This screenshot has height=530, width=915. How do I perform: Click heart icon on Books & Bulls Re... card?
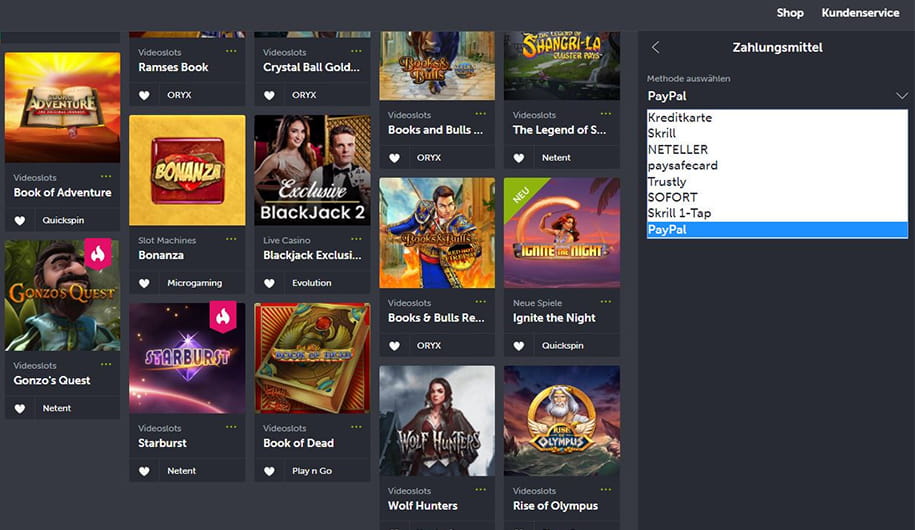pyautogui.click(x=394, y=346)
